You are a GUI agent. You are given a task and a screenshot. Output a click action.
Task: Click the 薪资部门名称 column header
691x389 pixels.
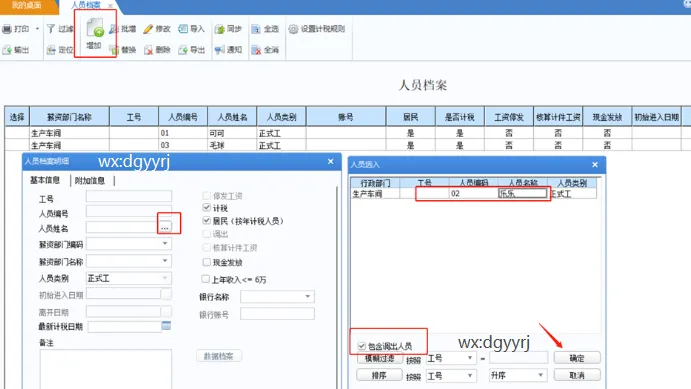pos(69,117)
